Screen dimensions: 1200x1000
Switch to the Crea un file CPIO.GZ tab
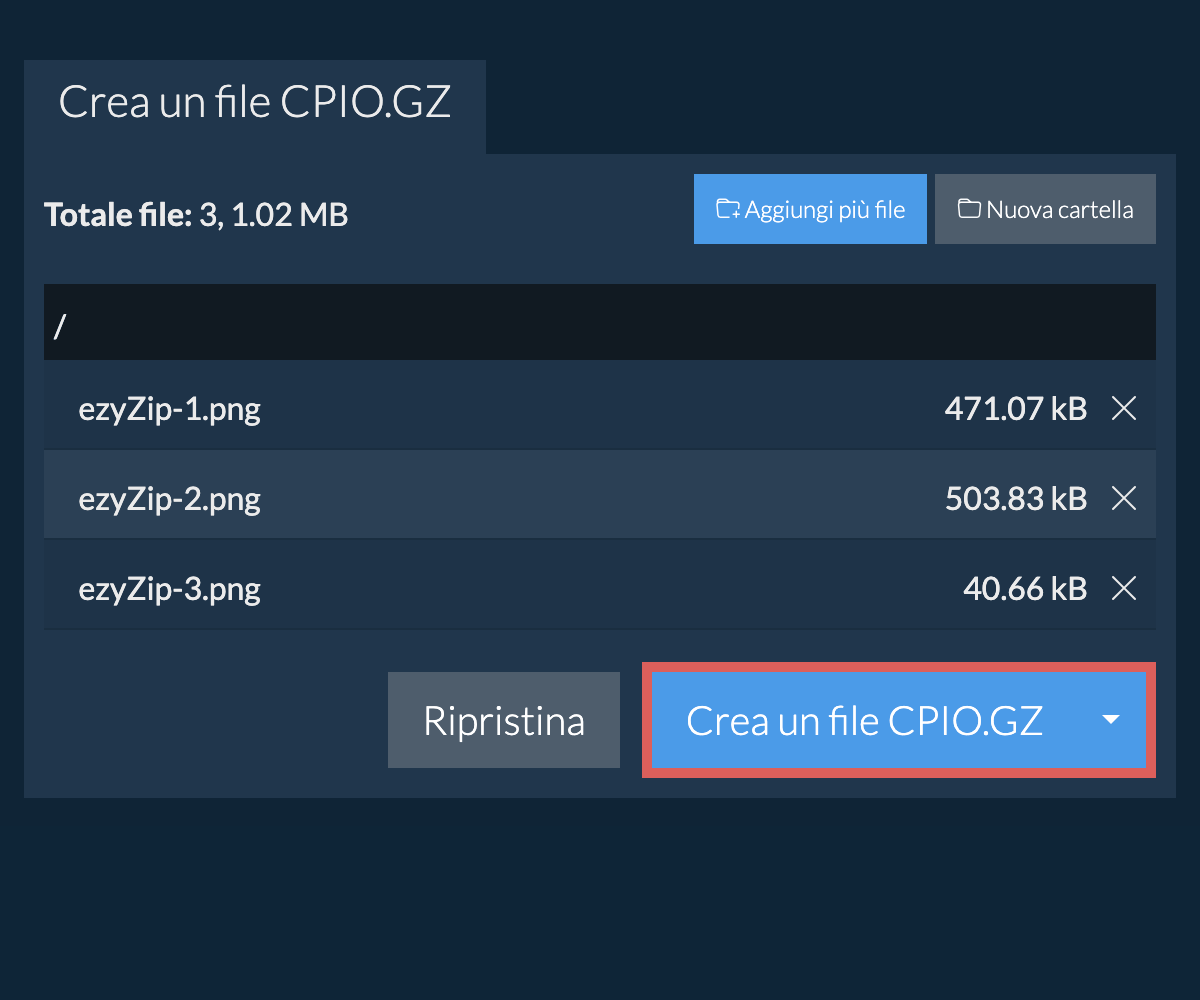click(255, 104)
